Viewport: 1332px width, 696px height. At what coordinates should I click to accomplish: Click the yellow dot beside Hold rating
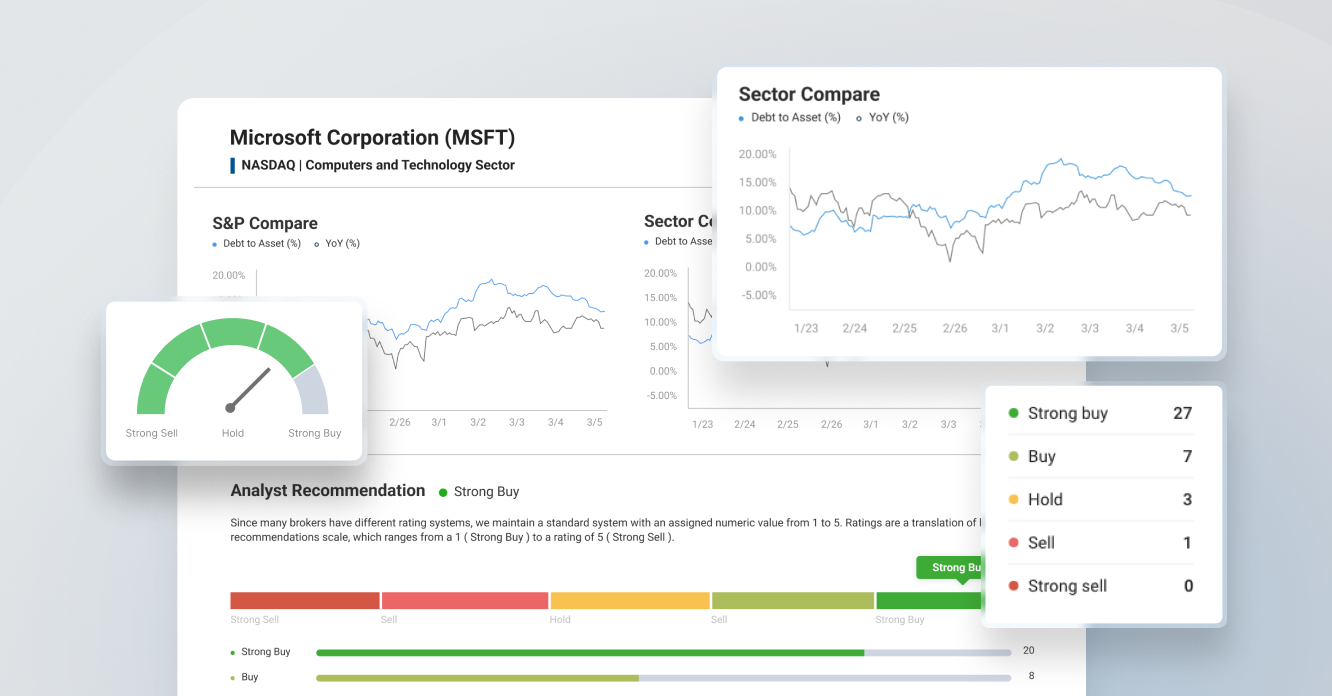coord(1016,499)
